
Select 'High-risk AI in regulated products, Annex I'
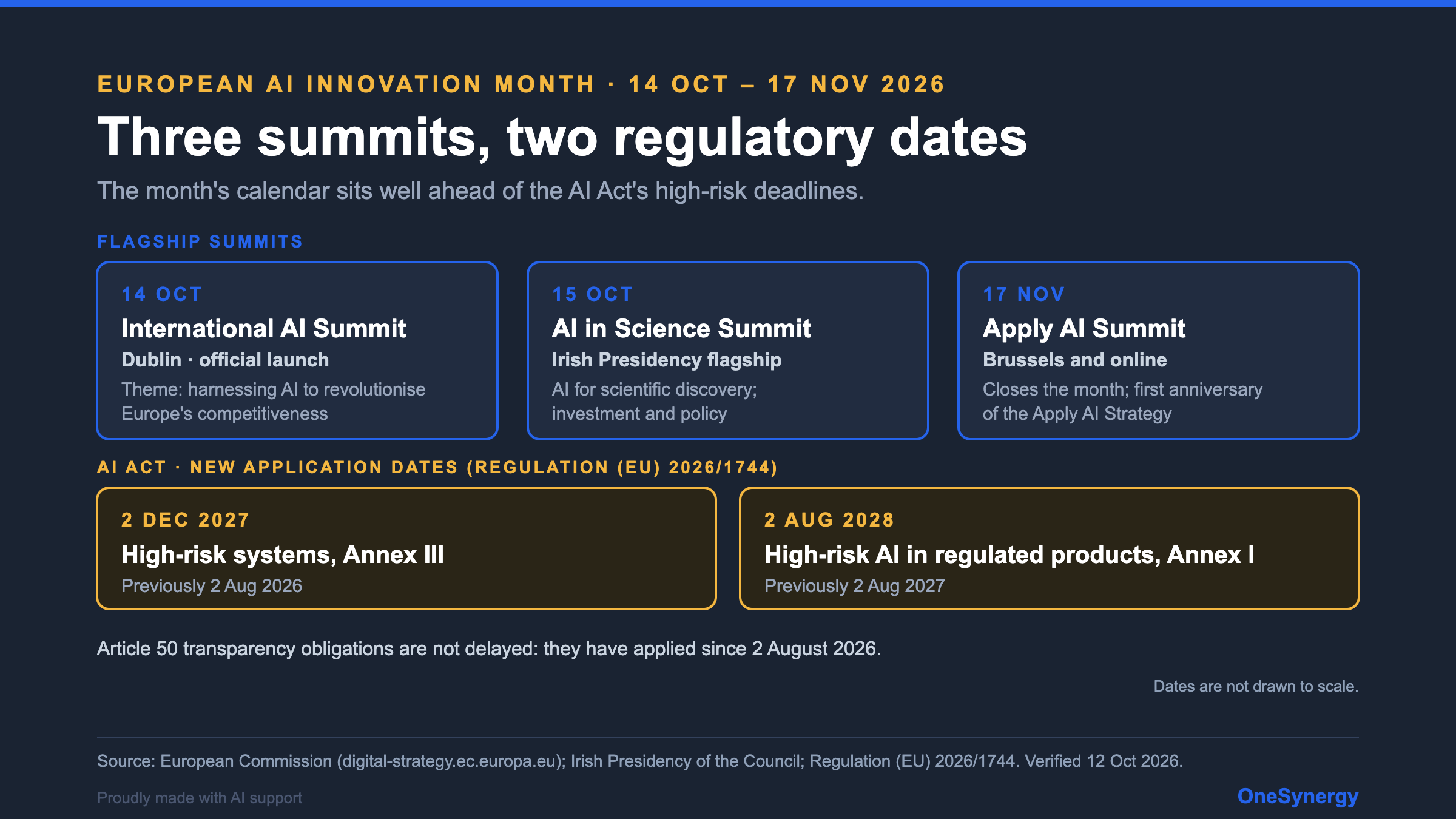pos(1009,555)
